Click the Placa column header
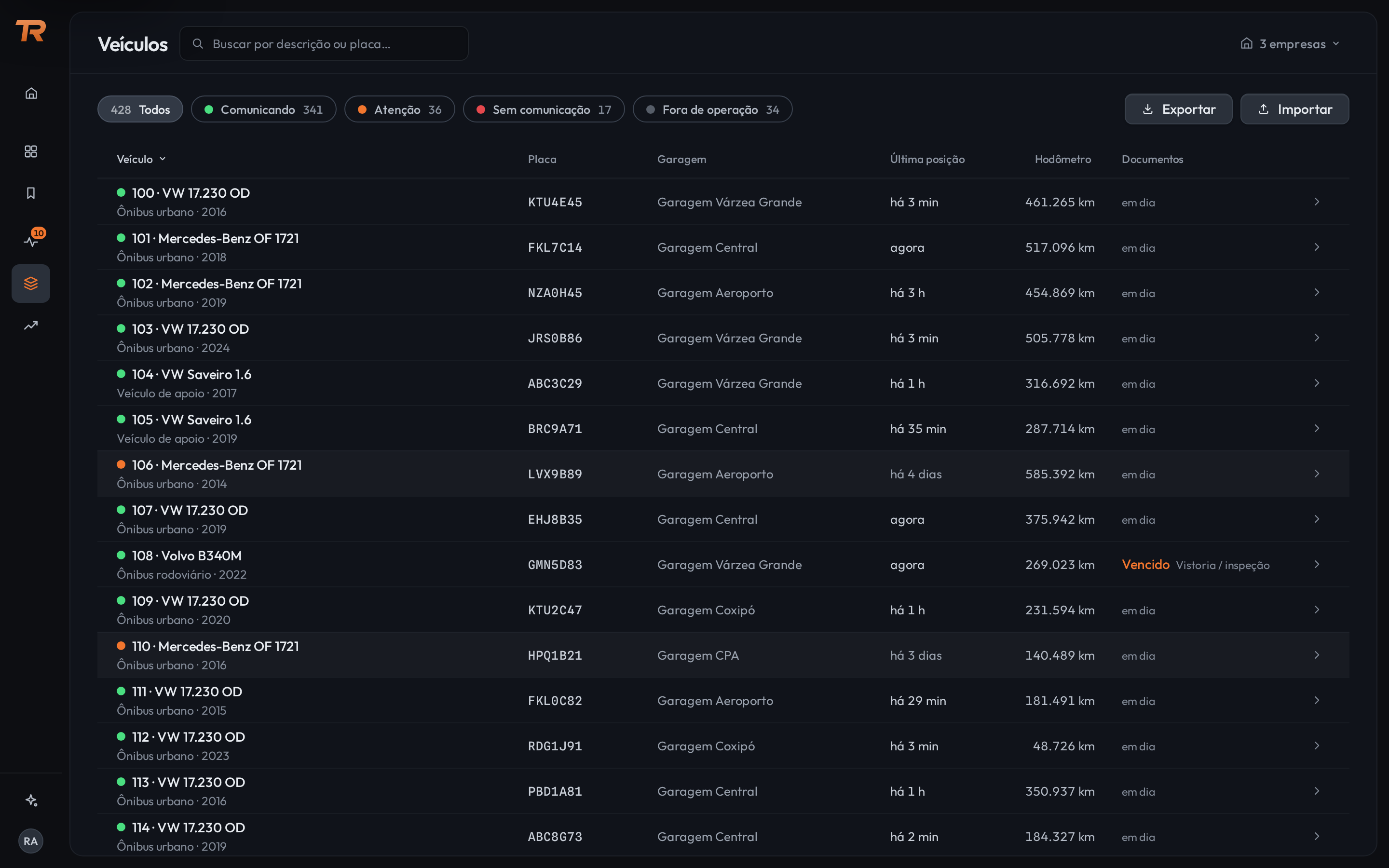 [x=543, y=159]
